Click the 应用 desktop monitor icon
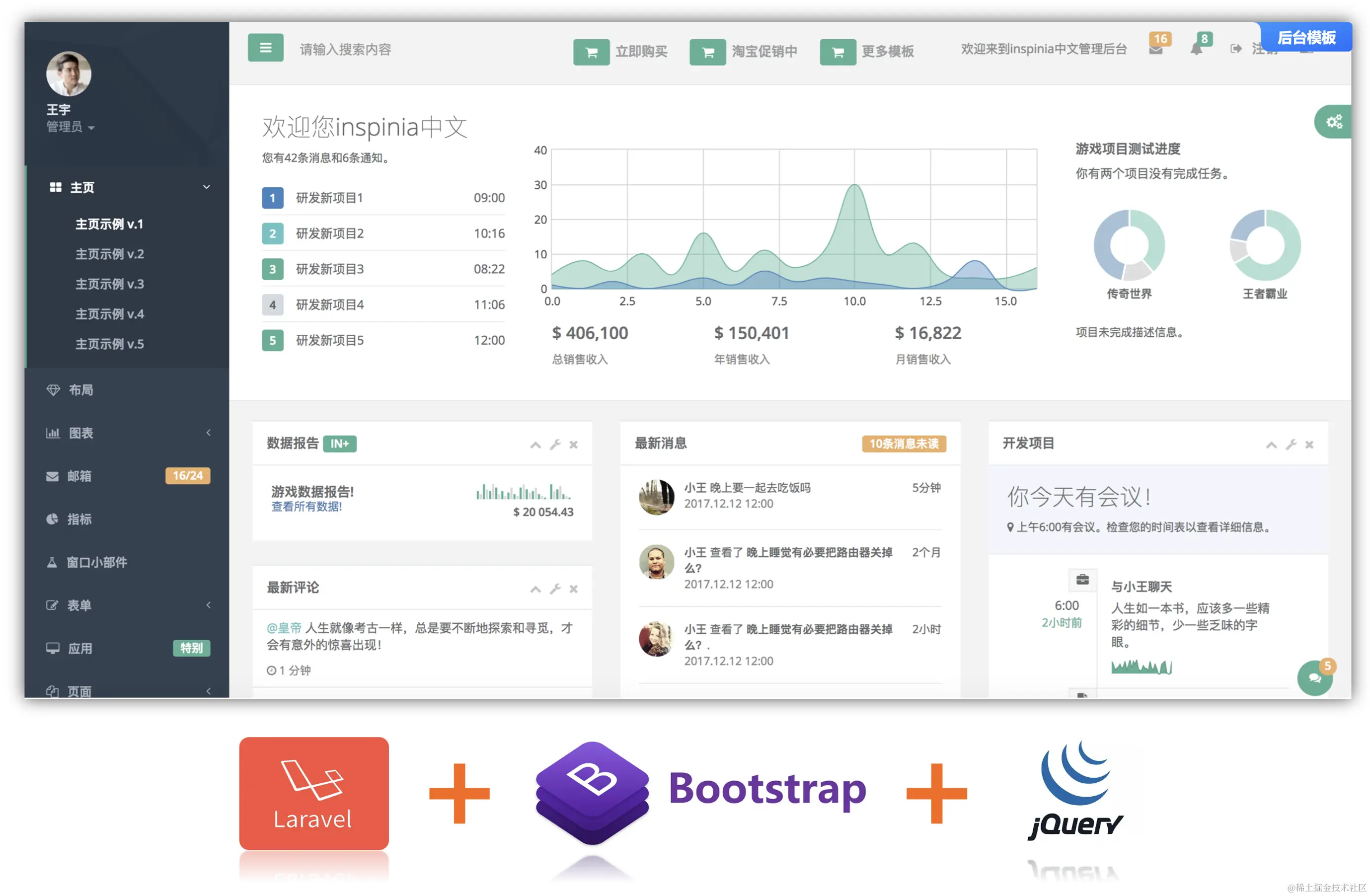Viewport: 1370px width, 896px height. click(53, 649)
